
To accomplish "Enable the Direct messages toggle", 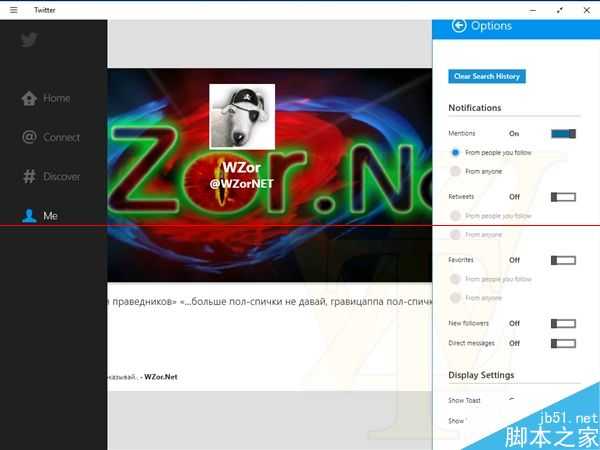I will pos(563,343).
